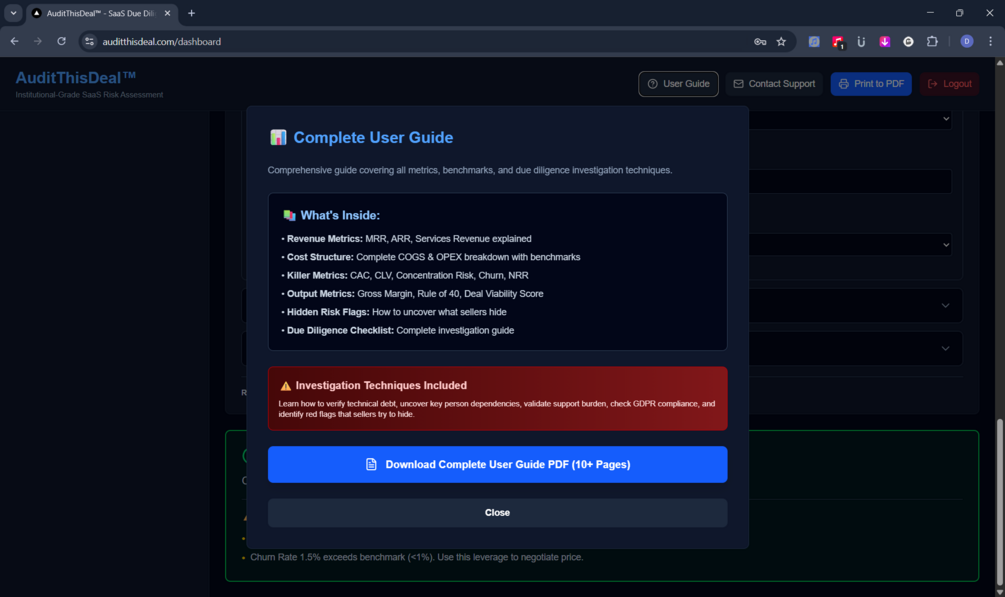Click the Churn Rate 1.5% benchmark text
The image size is (1005, 597).
pyautogui.click(x=417, y=557)
